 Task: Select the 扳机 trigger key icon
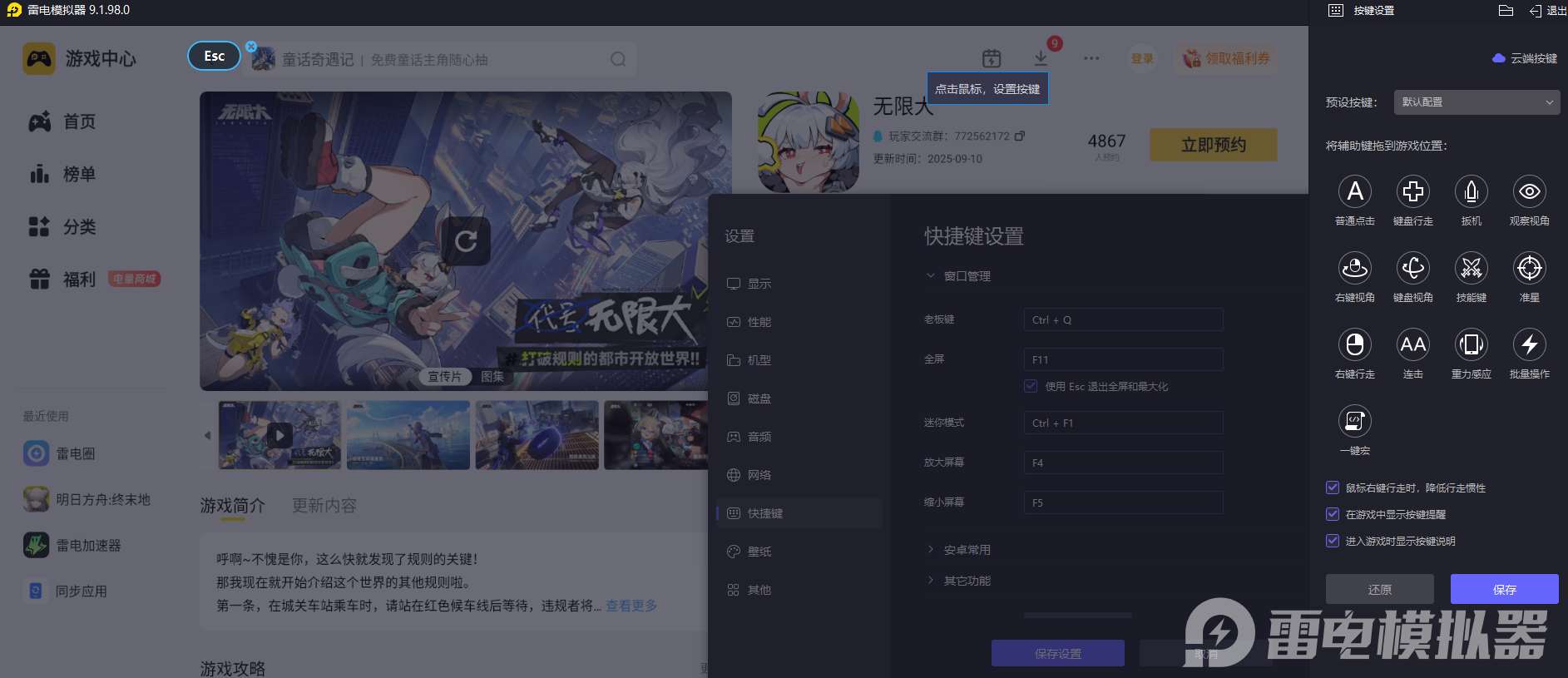pyautogui.click(x=1472, y=191)
